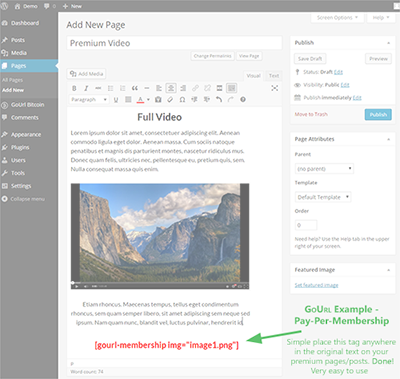Open the Help dropdown tab
Viewport: 400px width, 379px height.
(381, 18)
